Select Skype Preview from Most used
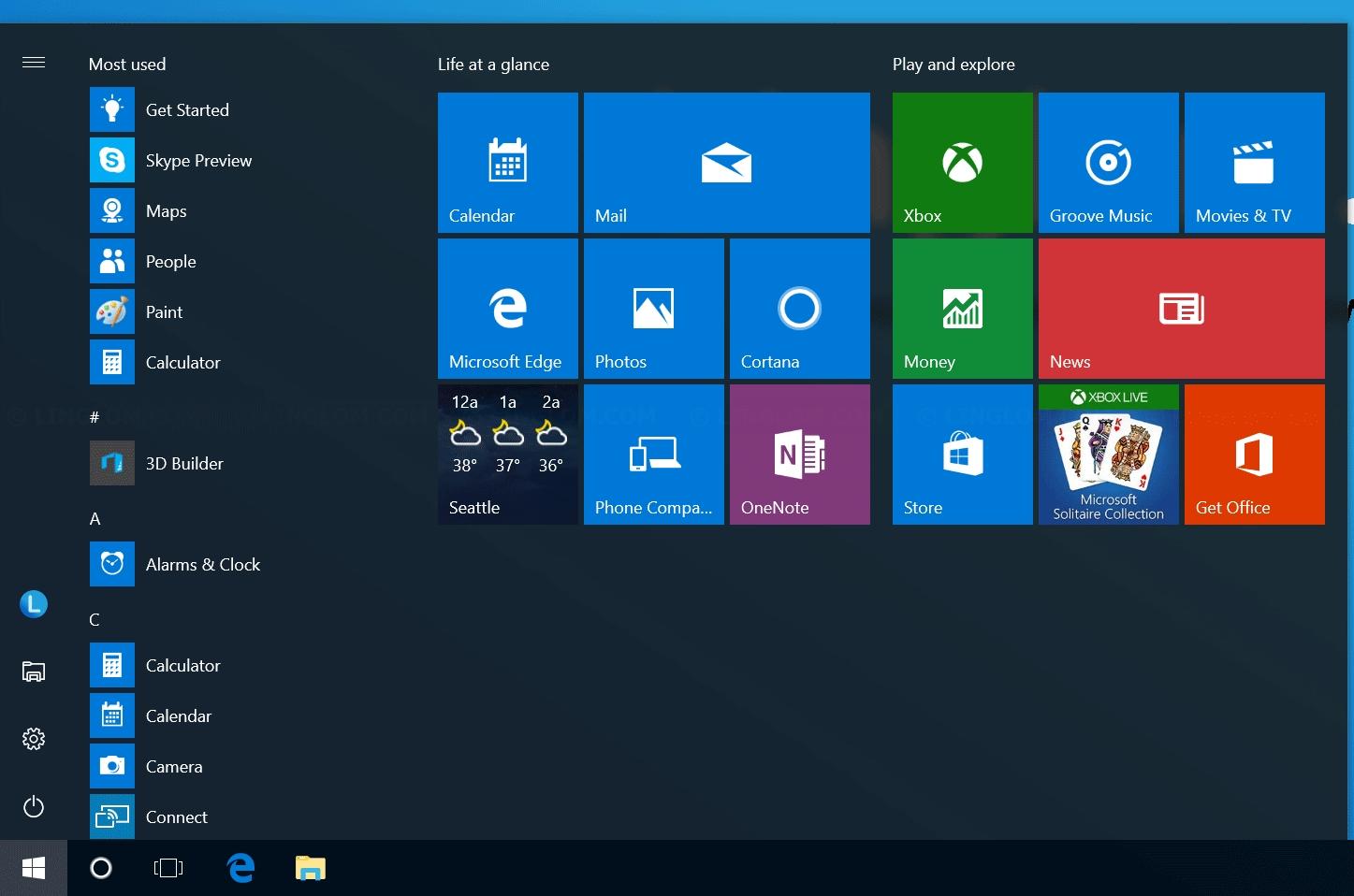This screenshot has width=1354, height=896. 198,161
